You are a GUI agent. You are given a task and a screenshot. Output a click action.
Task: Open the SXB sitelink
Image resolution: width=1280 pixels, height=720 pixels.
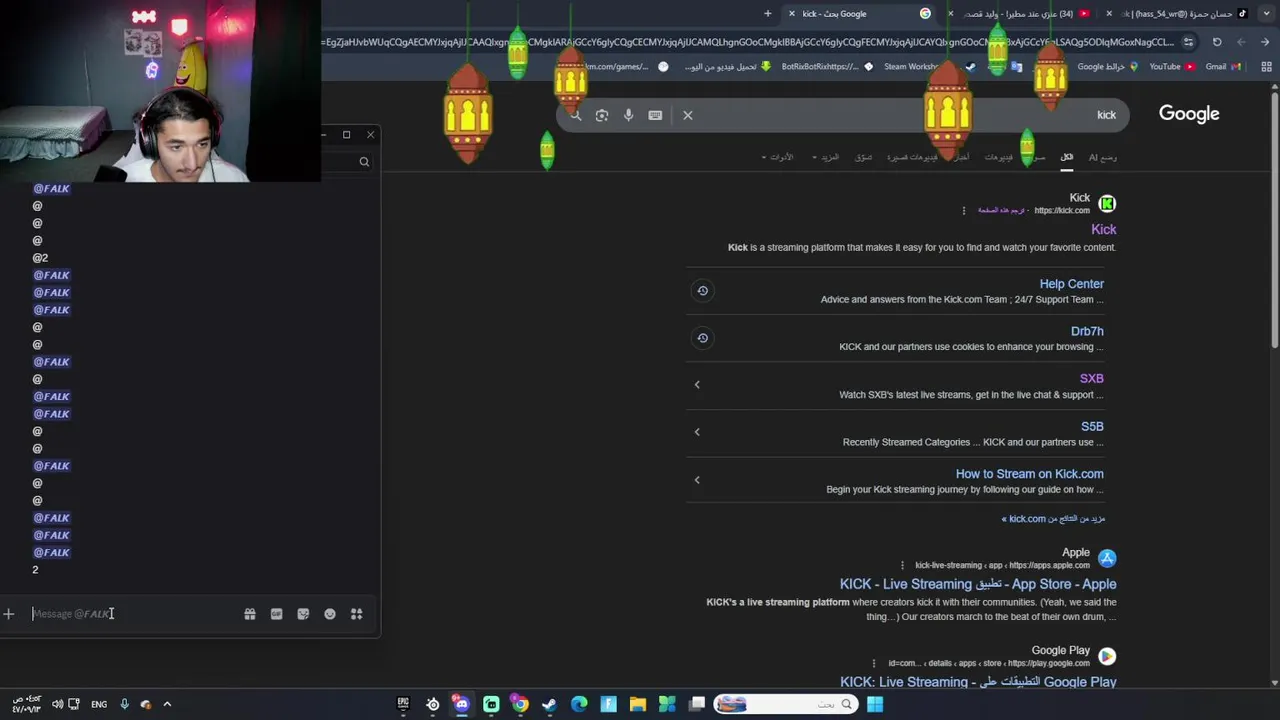1092,378
